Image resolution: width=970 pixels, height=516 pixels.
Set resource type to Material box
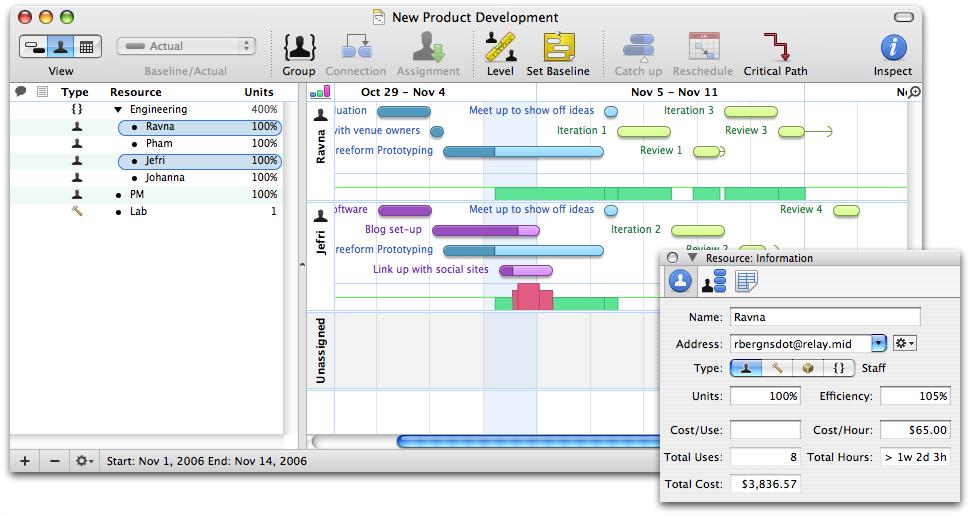point(808,368)
